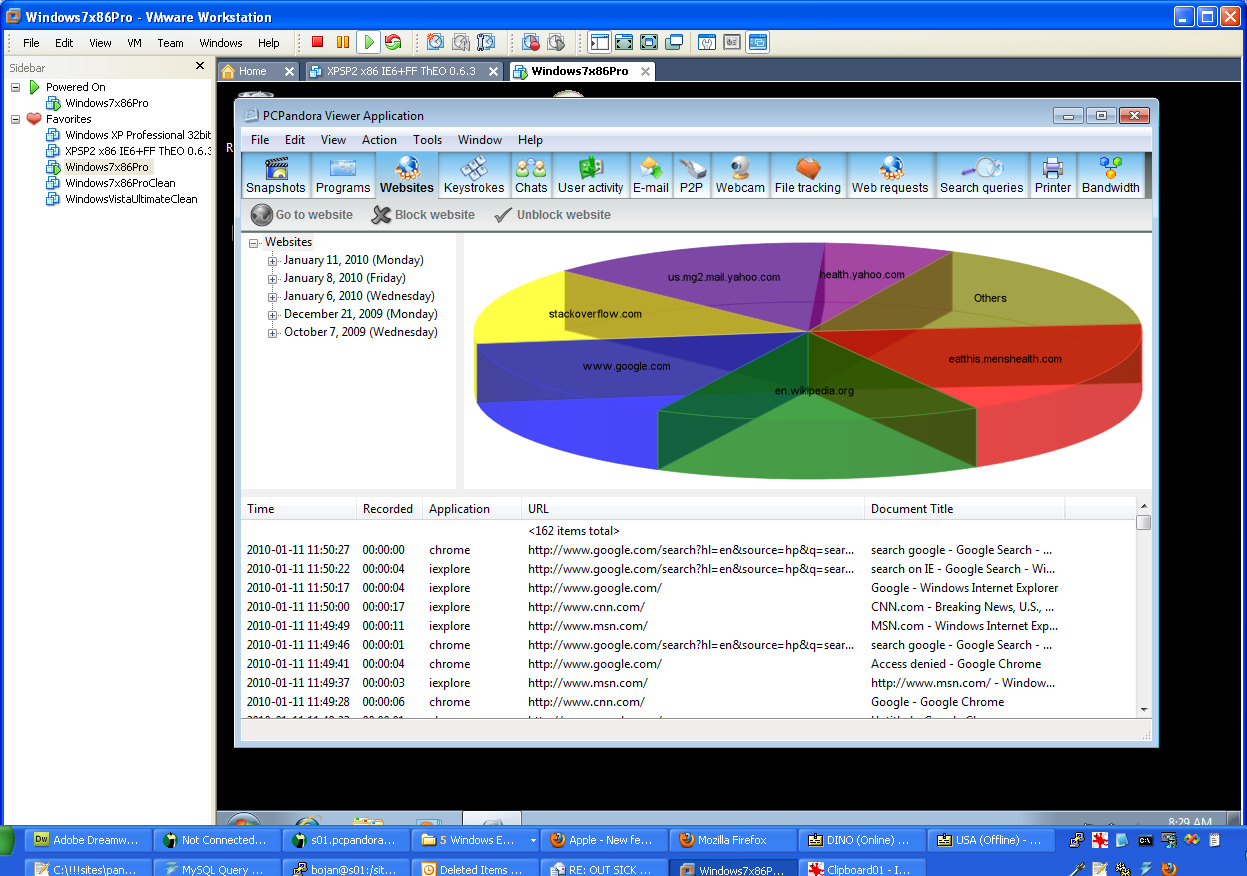This screenshot has width=1247, height=876.
Task: Expand the January 6, 2010 (Wednesday) node
Action: 273,297
